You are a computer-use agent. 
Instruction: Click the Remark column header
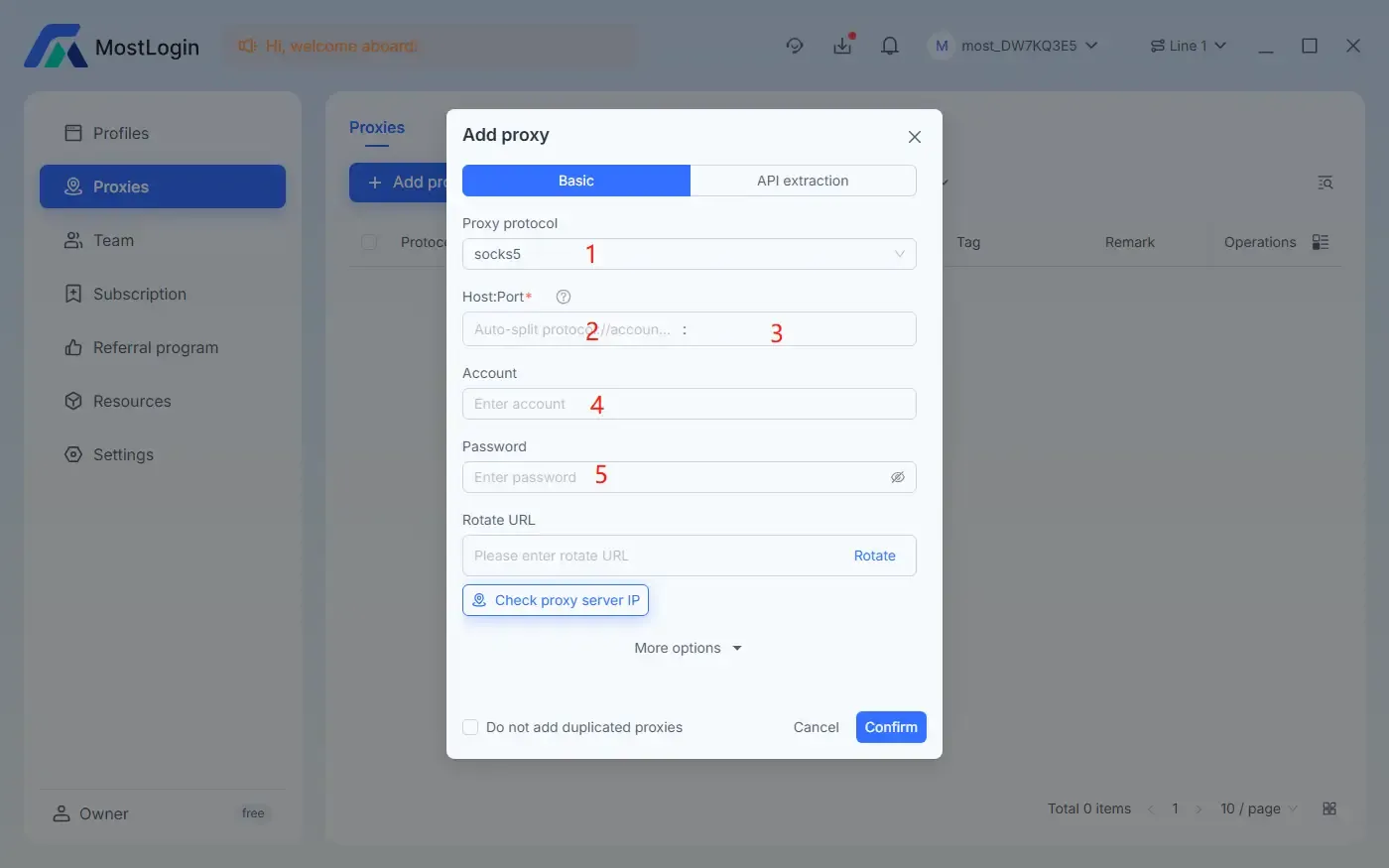coord(1130,242)
